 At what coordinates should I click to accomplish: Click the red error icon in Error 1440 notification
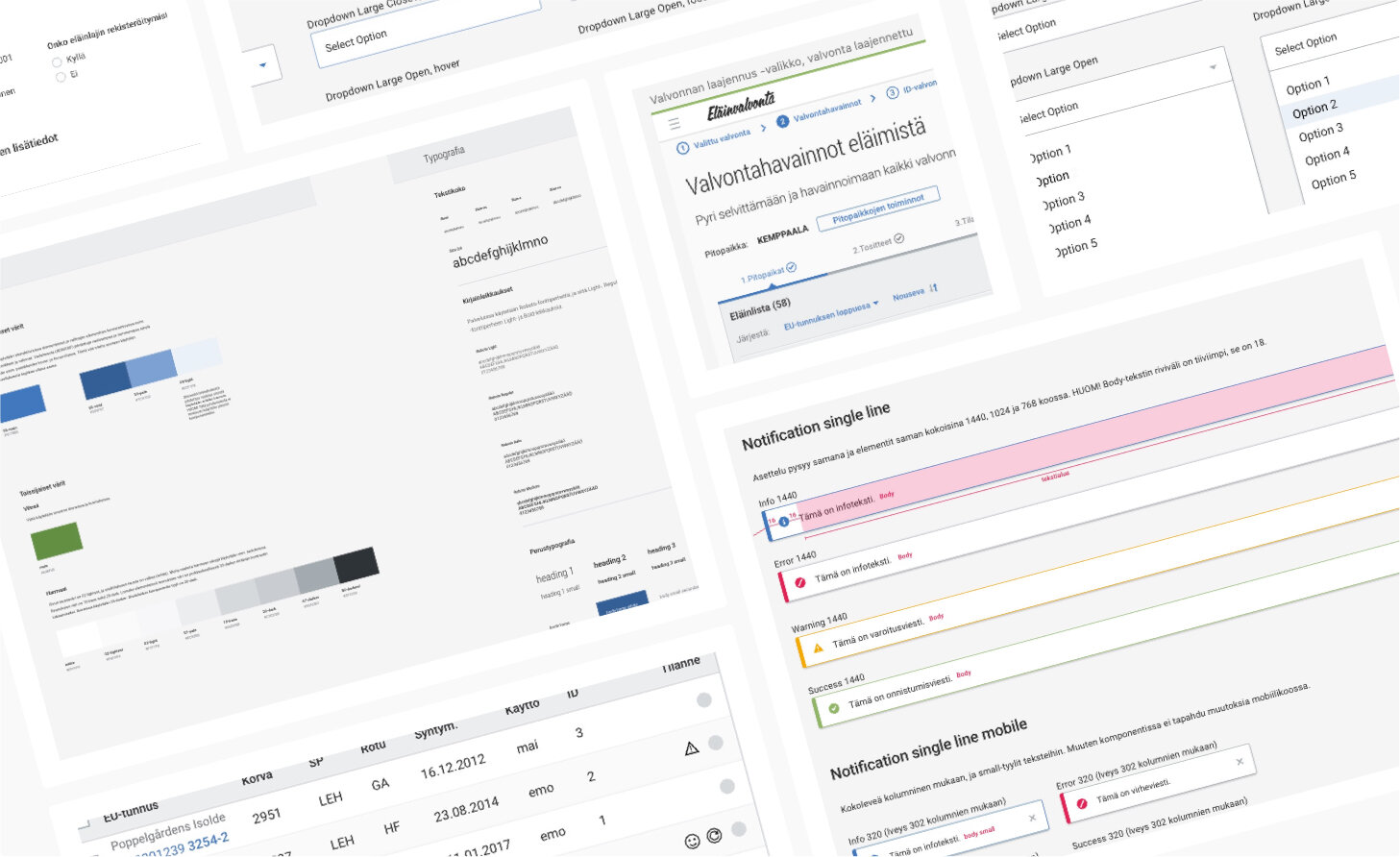pyautogui.click(x=800, y=582)
